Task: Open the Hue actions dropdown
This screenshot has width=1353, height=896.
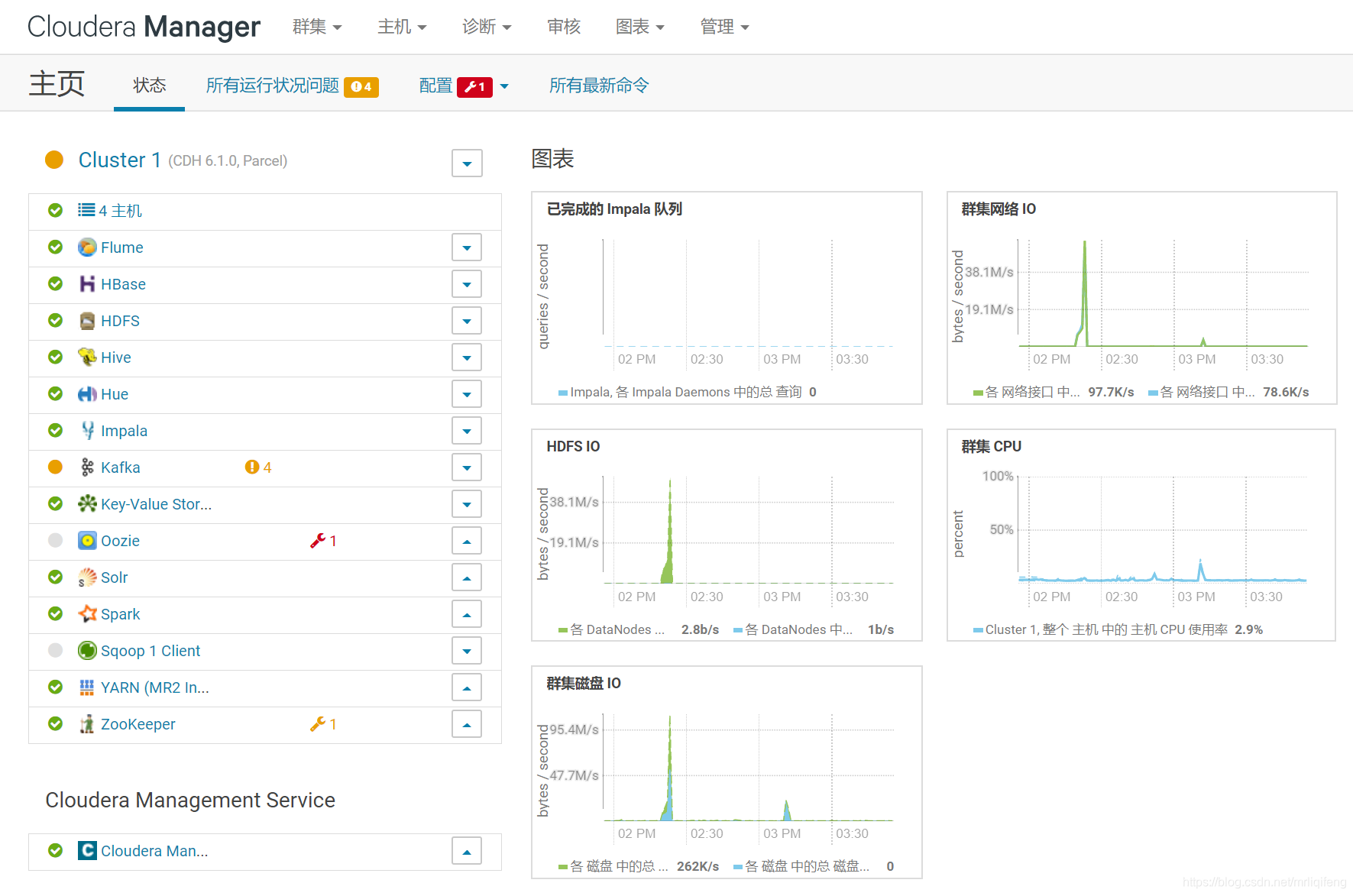Action: [467, 394]
